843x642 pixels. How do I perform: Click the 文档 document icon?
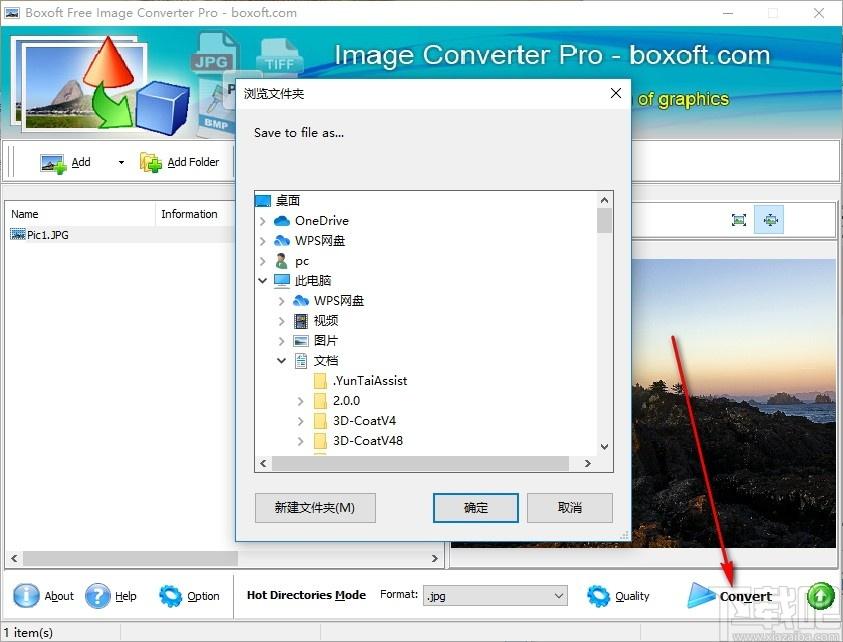301,361
